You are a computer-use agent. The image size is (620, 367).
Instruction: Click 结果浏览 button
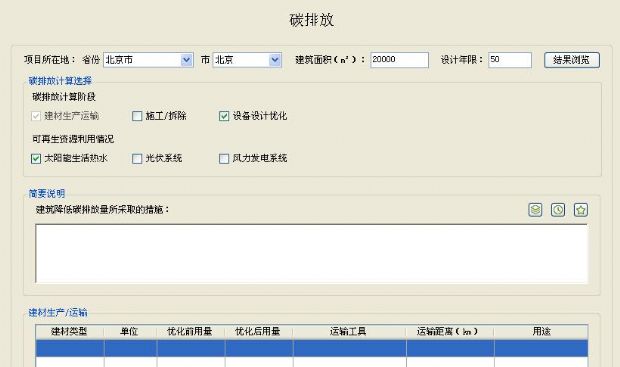tap(571, 60)
